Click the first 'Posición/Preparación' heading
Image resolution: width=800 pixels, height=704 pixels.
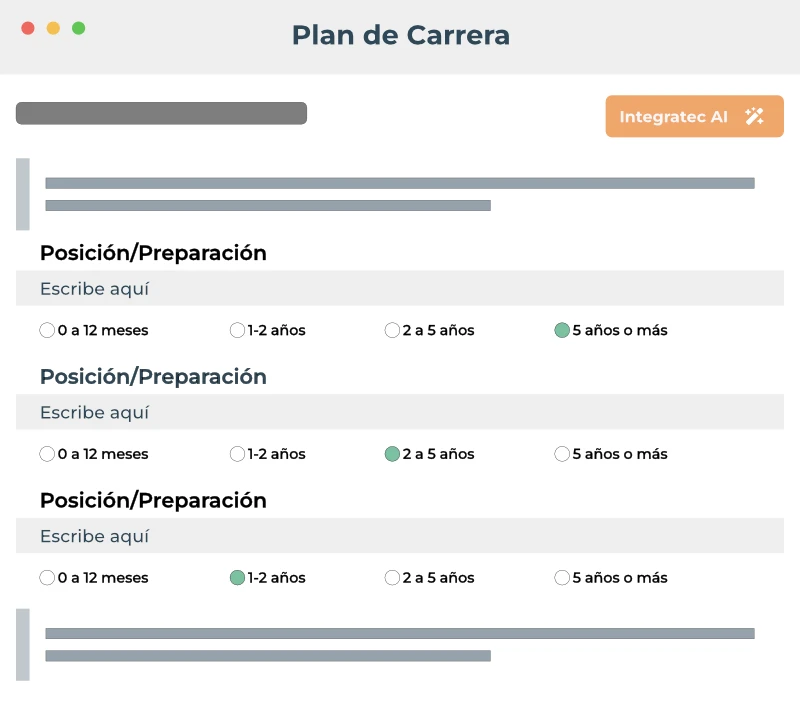click(153, 253)
